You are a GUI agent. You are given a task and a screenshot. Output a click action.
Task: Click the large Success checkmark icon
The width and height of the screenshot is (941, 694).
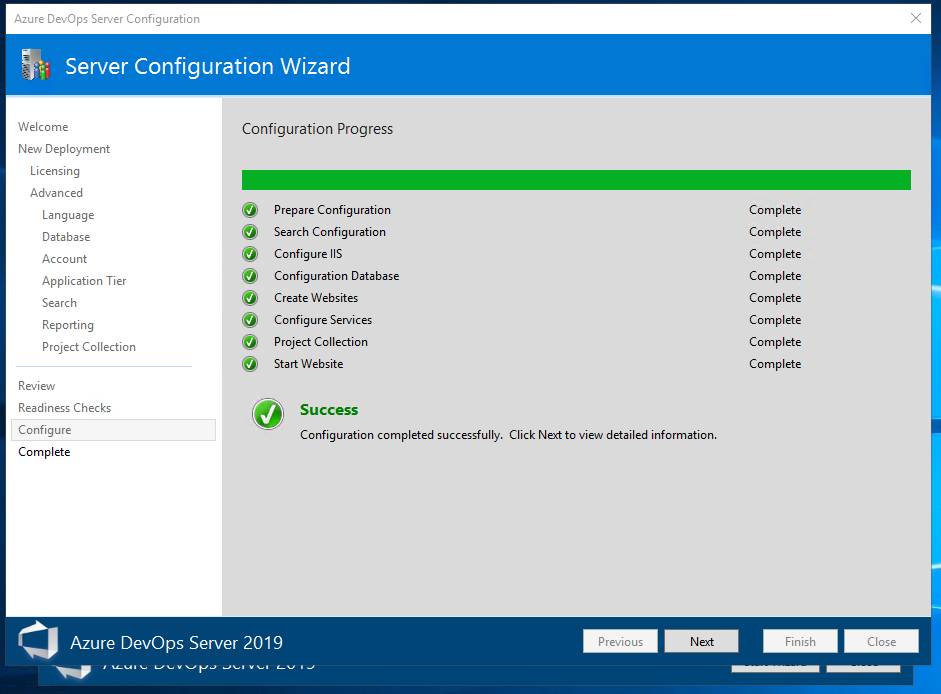[268, 414]
